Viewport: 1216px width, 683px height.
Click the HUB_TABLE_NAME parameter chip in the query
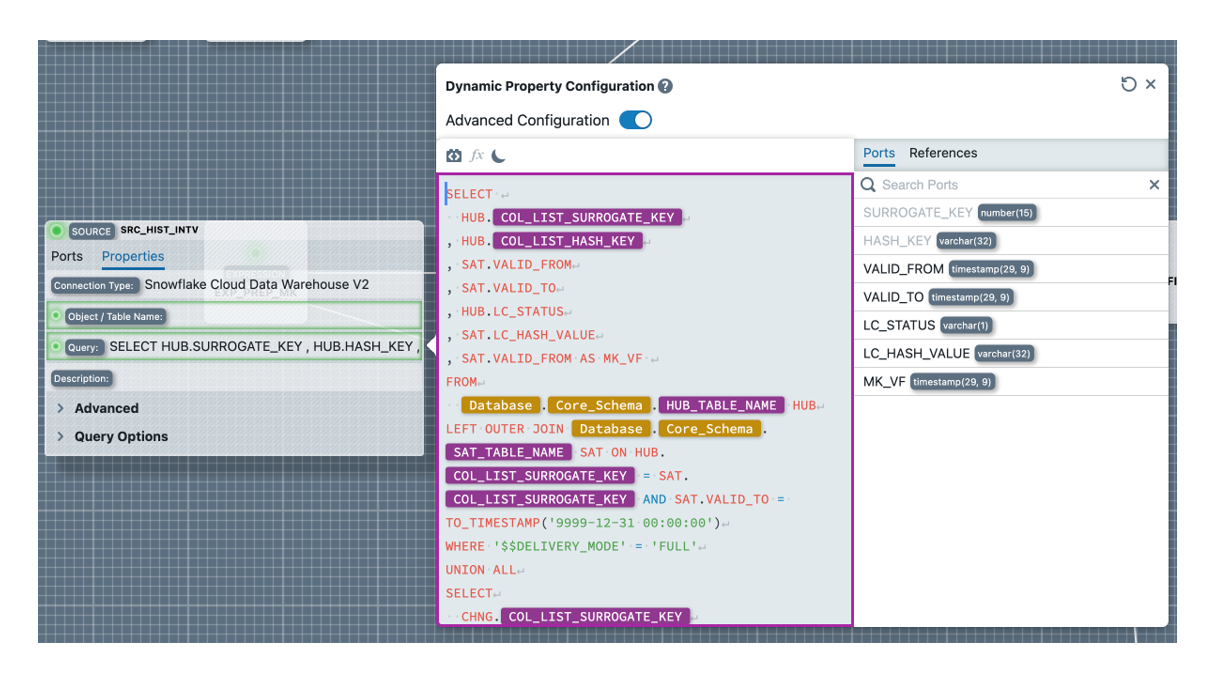click(x=721, y=405)
